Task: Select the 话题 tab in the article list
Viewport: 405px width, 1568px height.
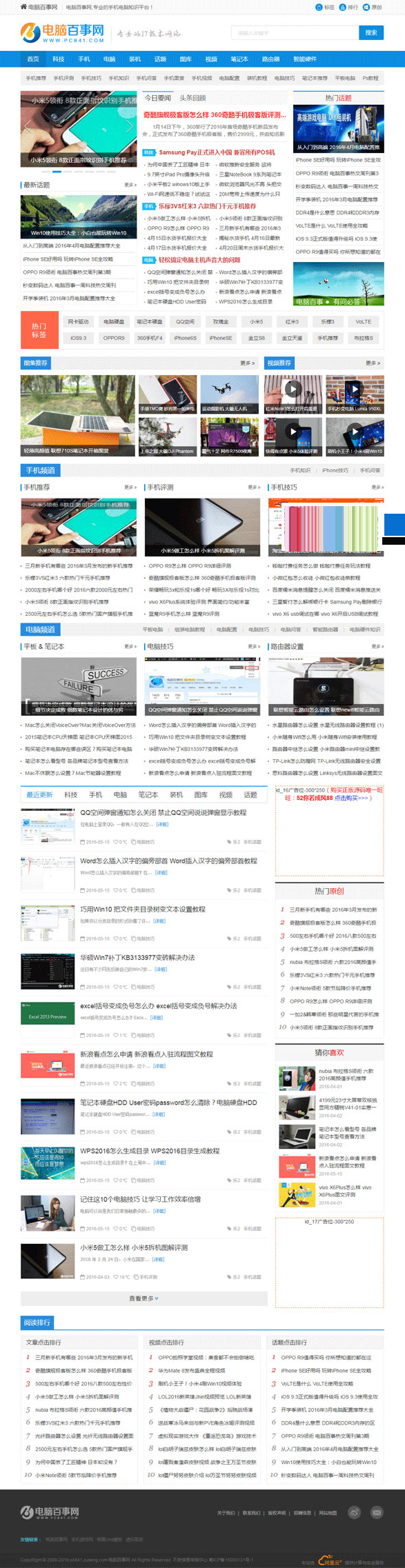Action: 250,795
